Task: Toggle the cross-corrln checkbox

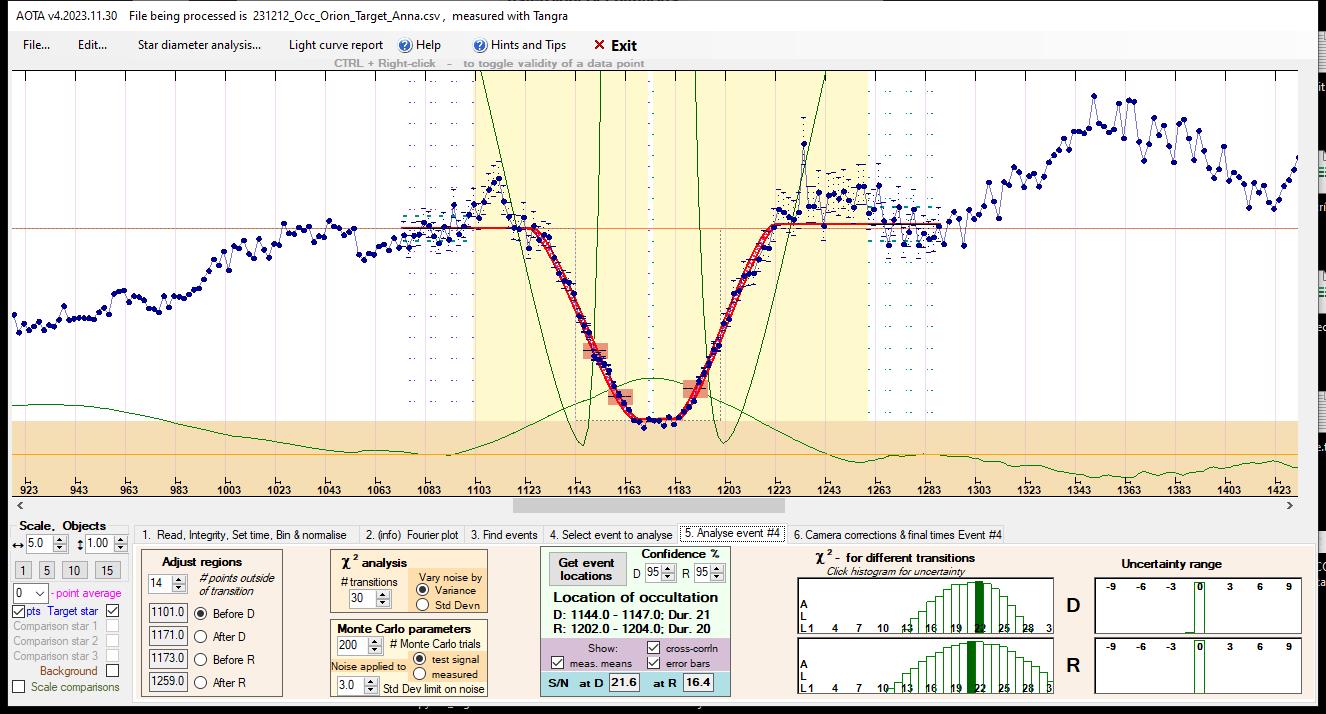Action: pyautogui.click(x=655, y=648)
